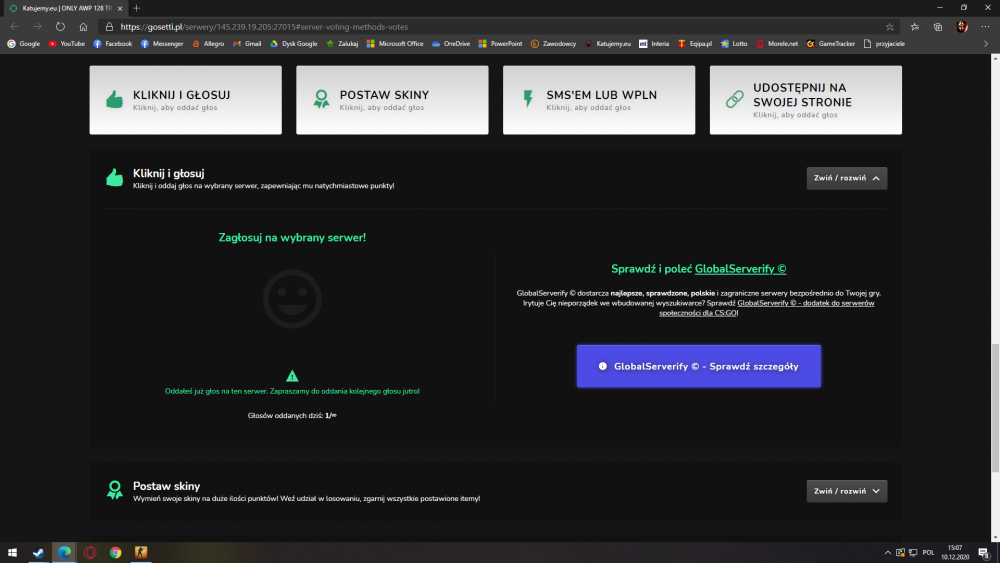Open the Interia bookmark
This screenshot has height=563, width=1000.
click(x=654, y=44)
